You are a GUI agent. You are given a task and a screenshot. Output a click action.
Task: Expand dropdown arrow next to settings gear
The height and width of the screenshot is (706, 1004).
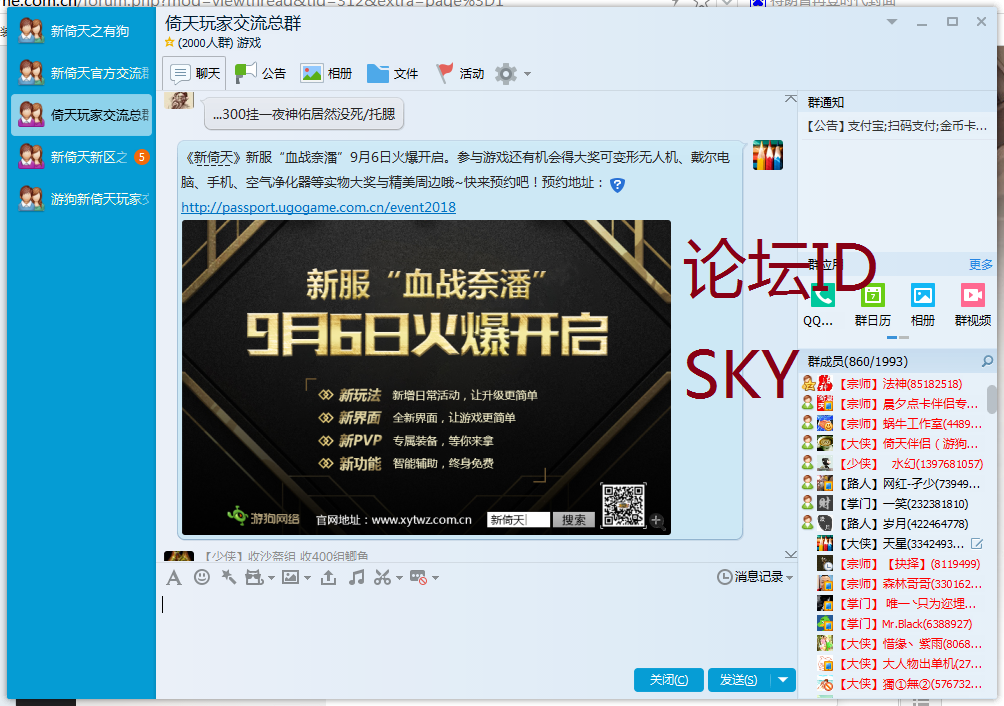click(x=528, y=74)
